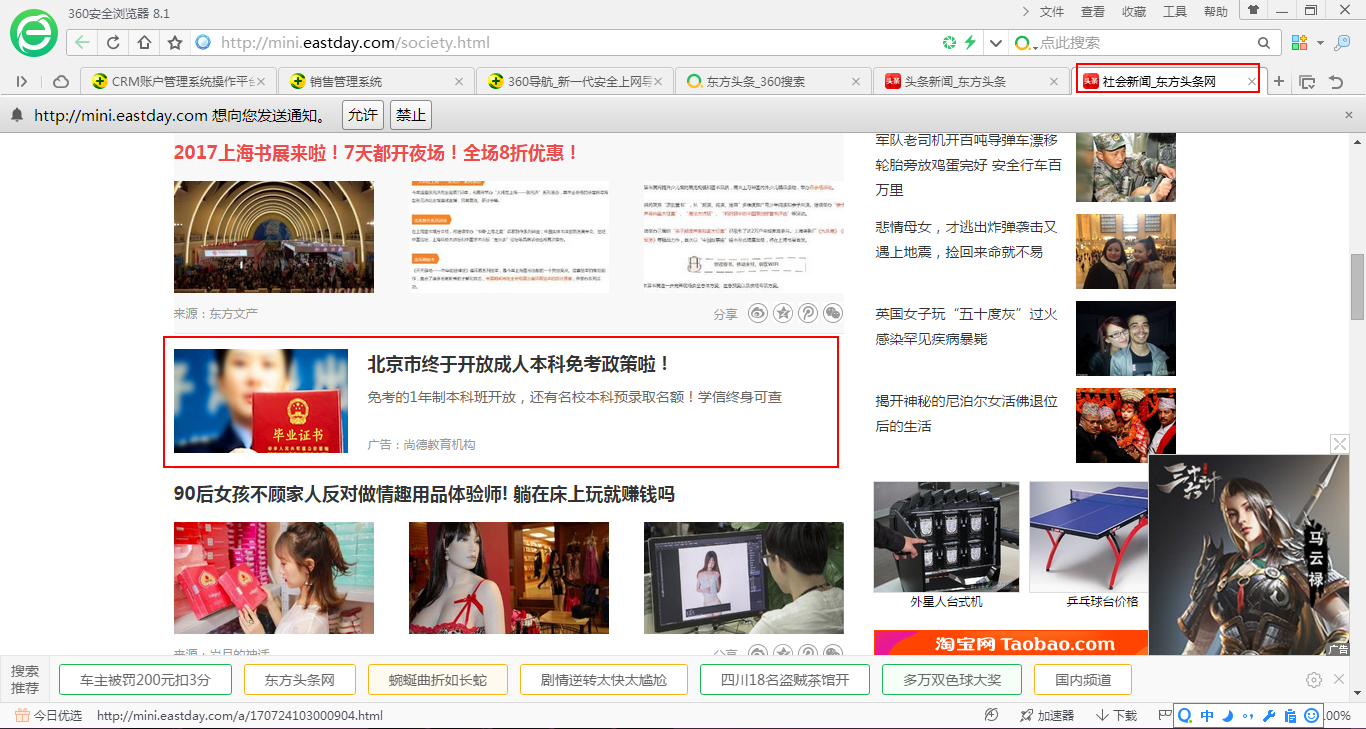Viewport: 1366px width, 729px height.
Task: Refresh the current page
Action: click(113, 43)
